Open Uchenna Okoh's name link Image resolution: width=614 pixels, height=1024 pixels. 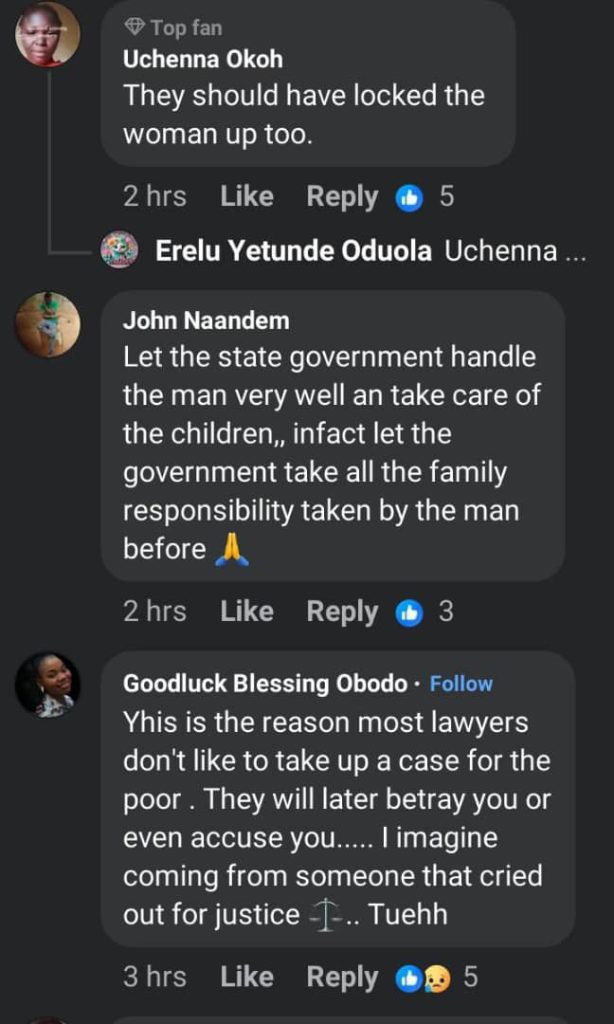[x=202, y=59]
